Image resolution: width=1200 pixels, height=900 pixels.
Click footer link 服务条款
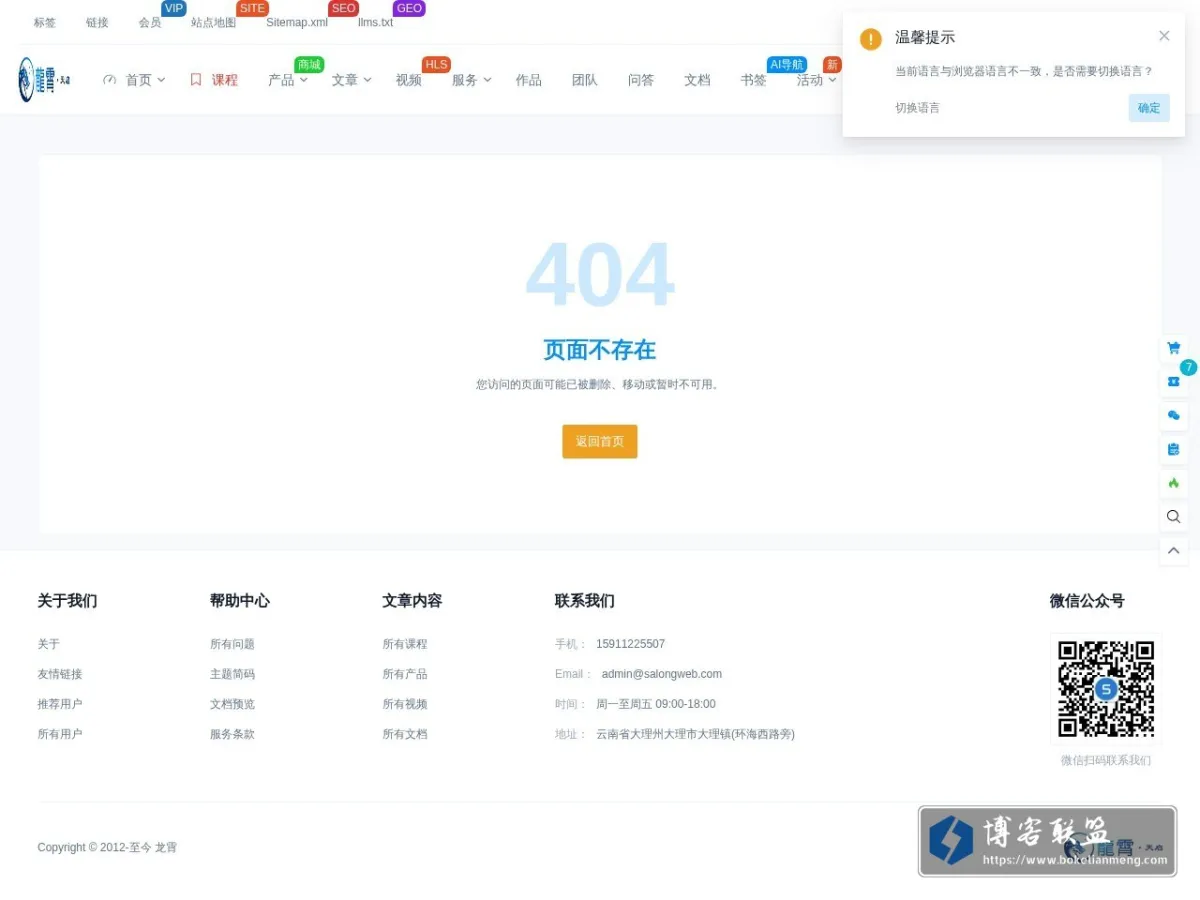[232, 734]
